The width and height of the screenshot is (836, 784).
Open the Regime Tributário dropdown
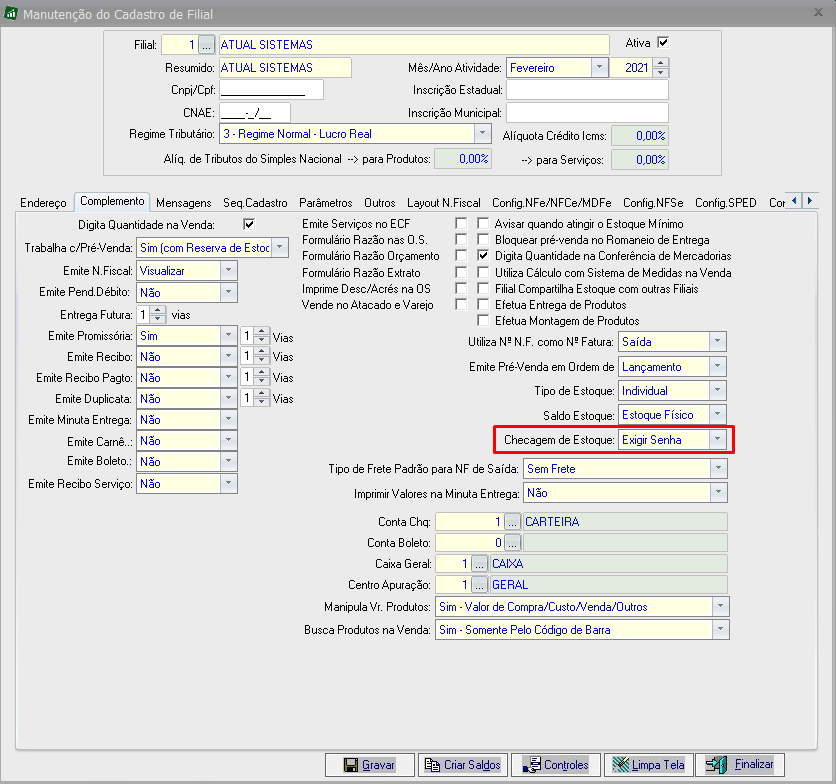point(482,133)
